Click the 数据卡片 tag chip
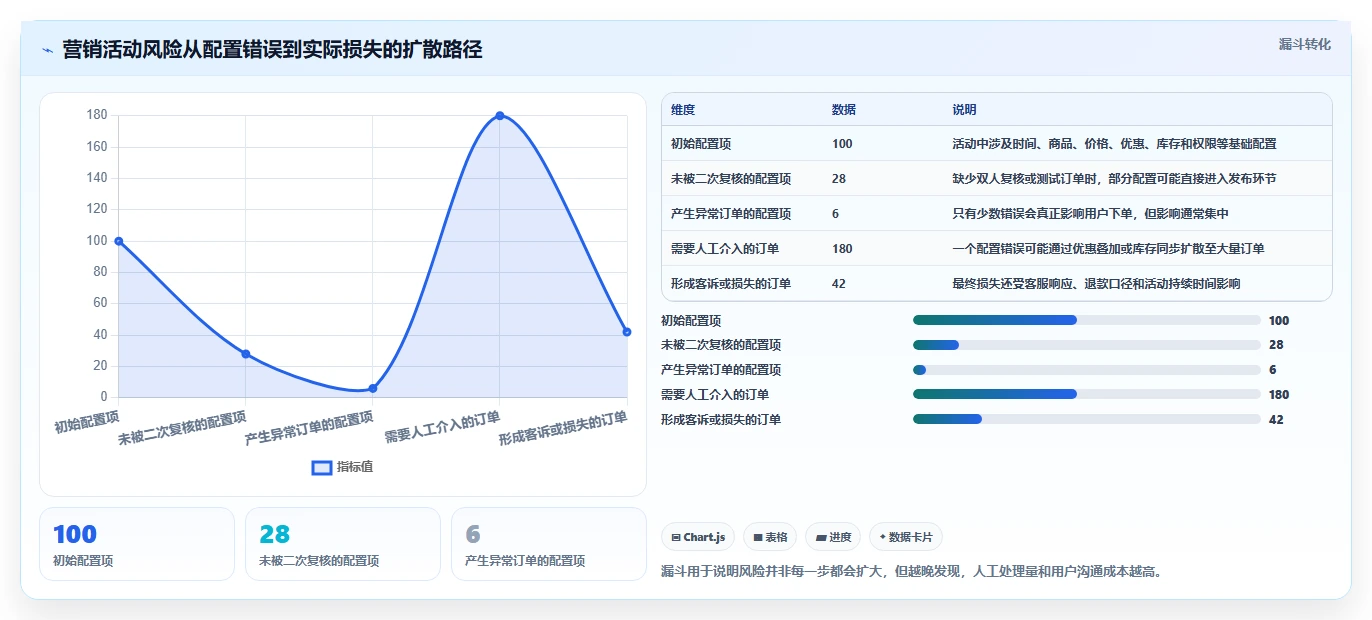Image resolution: width=1372 pixels, height=620 pixels. pos(906,537)
